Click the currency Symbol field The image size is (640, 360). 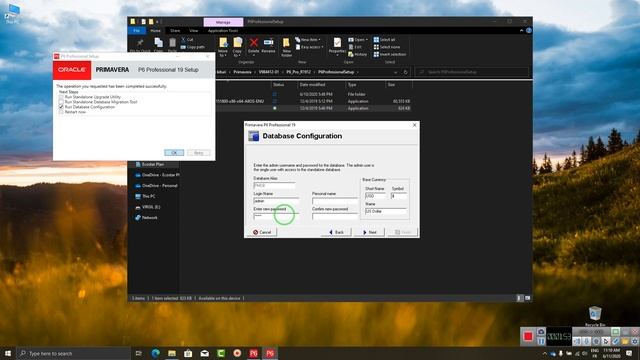click(x=398, y=196)
